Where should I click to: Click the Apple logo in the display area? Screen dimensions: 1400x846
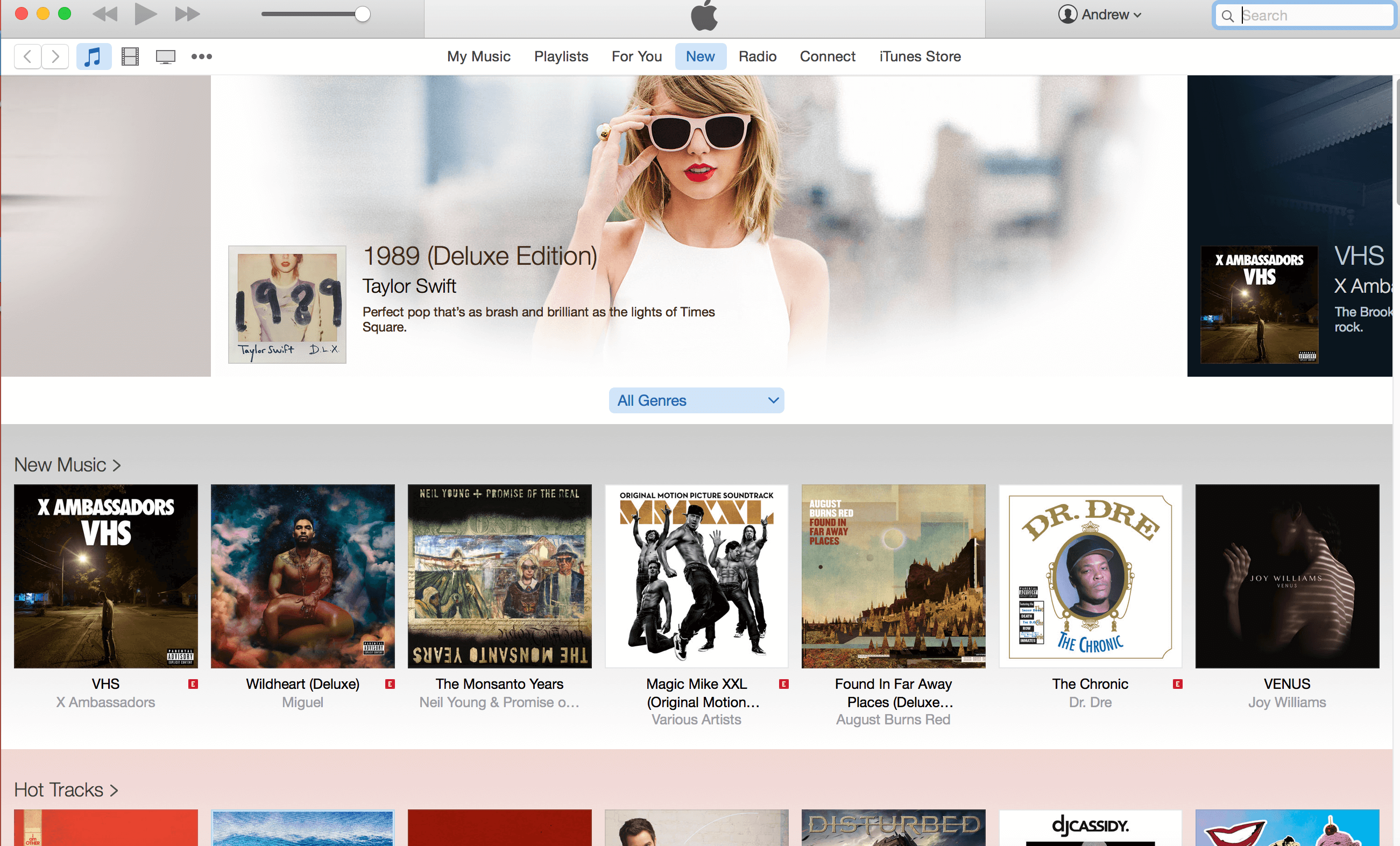704,16
